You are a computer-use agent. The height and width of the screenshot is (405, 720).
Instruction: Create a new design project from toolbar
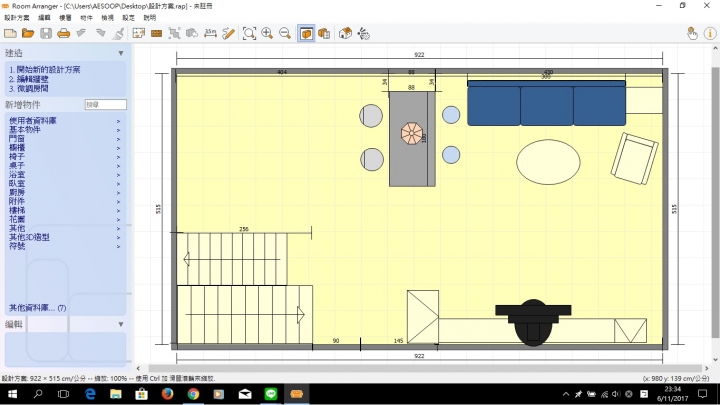coord(10,34)
